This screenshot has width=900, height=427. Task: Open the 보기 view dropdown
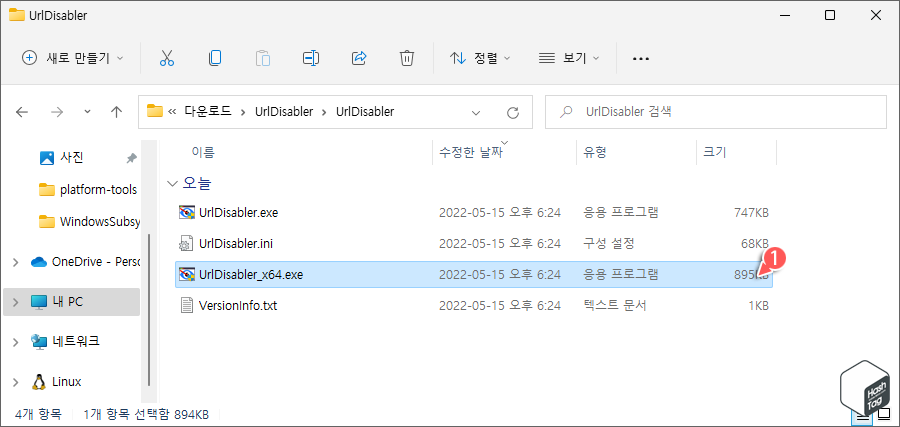pos(568,58)
